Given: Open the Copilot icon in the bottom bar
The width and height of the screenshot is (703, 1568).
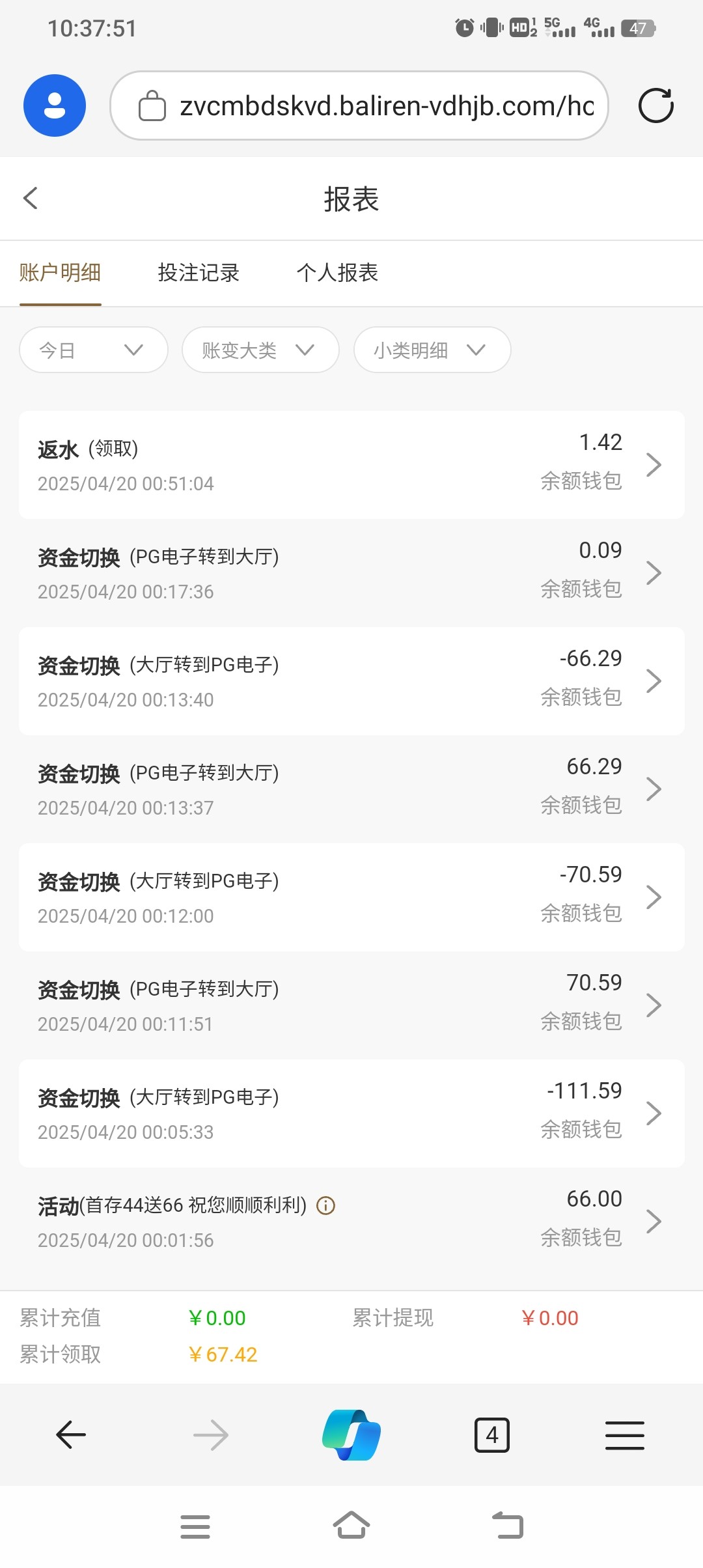Looking at the screenshot, I should click(x=351, y=1435).
